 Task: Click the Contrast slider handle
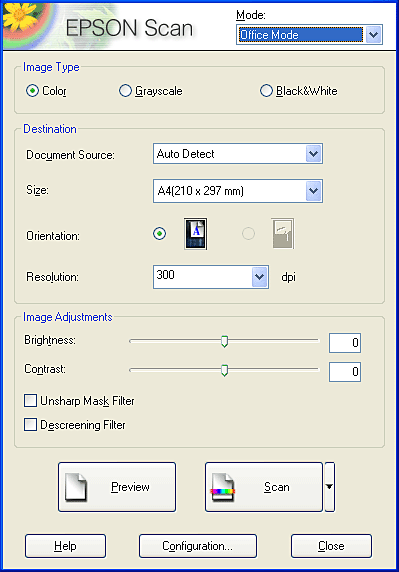click(x=224, y=370)
